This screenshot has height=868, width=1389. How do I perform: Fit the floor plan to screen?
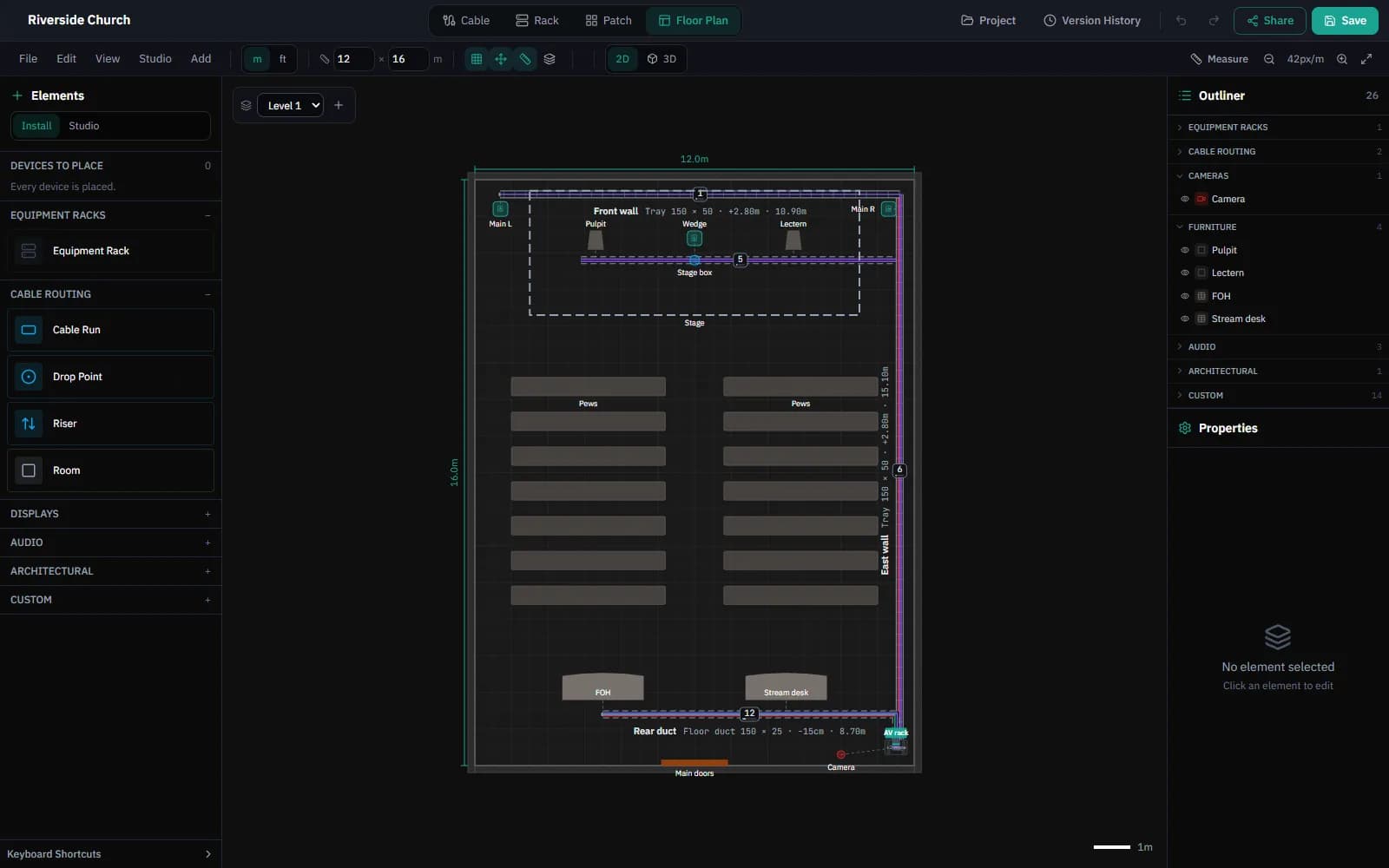pos(1366,59)
